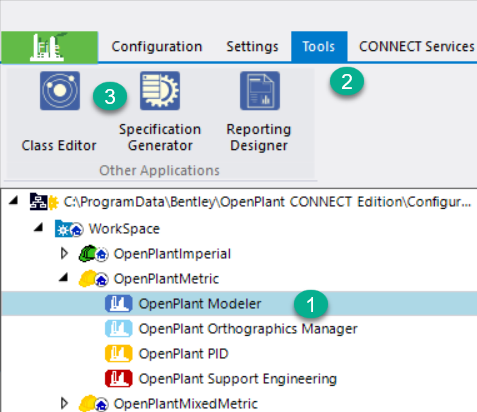Expand the OpenPlantMixedMetric node
The width and height of the screenshot is (477, 412).
click(64, 404)
